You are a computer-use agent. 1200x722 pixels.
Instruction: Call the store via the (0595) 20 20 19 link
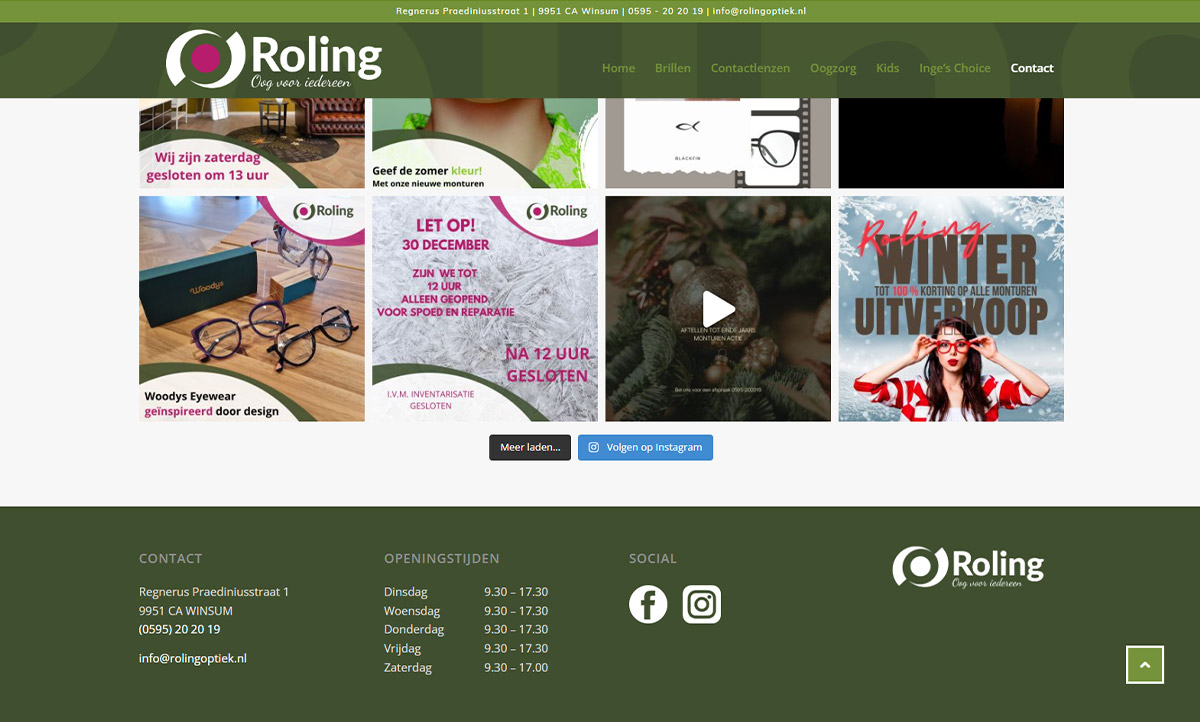point(178,629)
